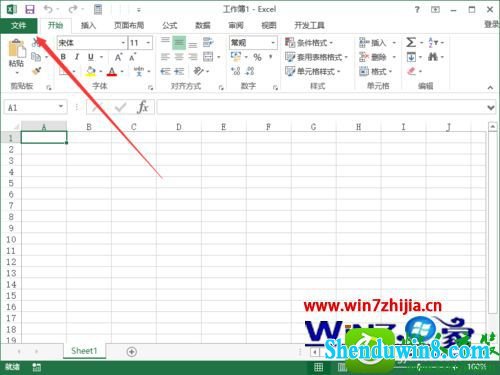Open Help question mark
The width and height of the screenshot is (500, 375).
point(417,10)
